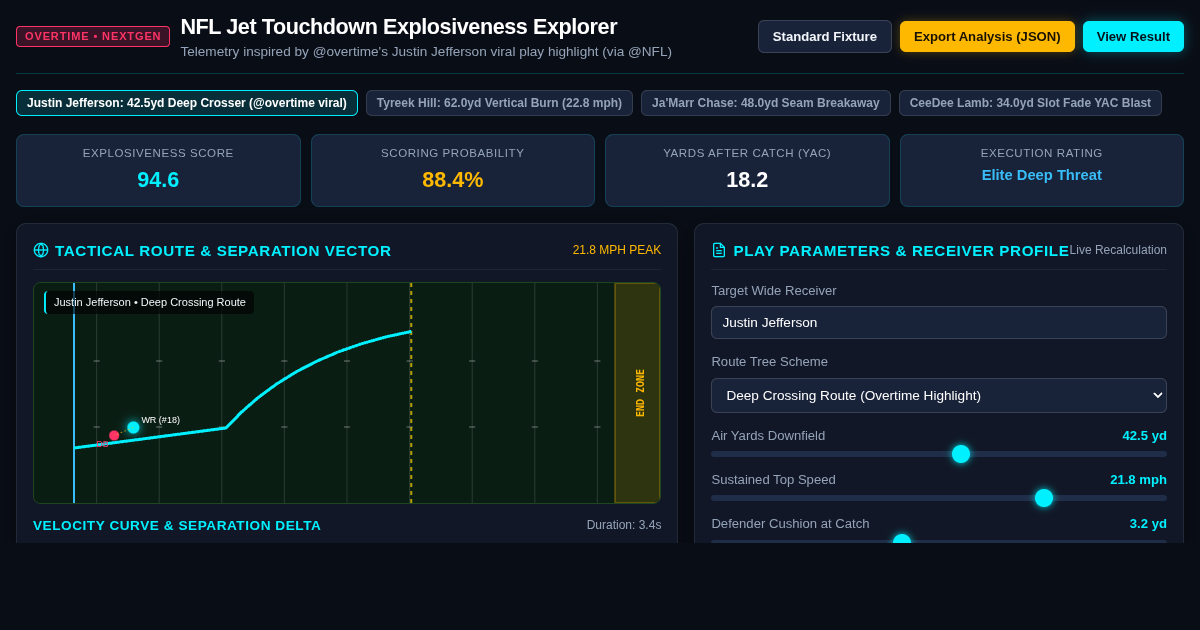Adjust the Defender Cushion at Catch slider

[939, 541]
